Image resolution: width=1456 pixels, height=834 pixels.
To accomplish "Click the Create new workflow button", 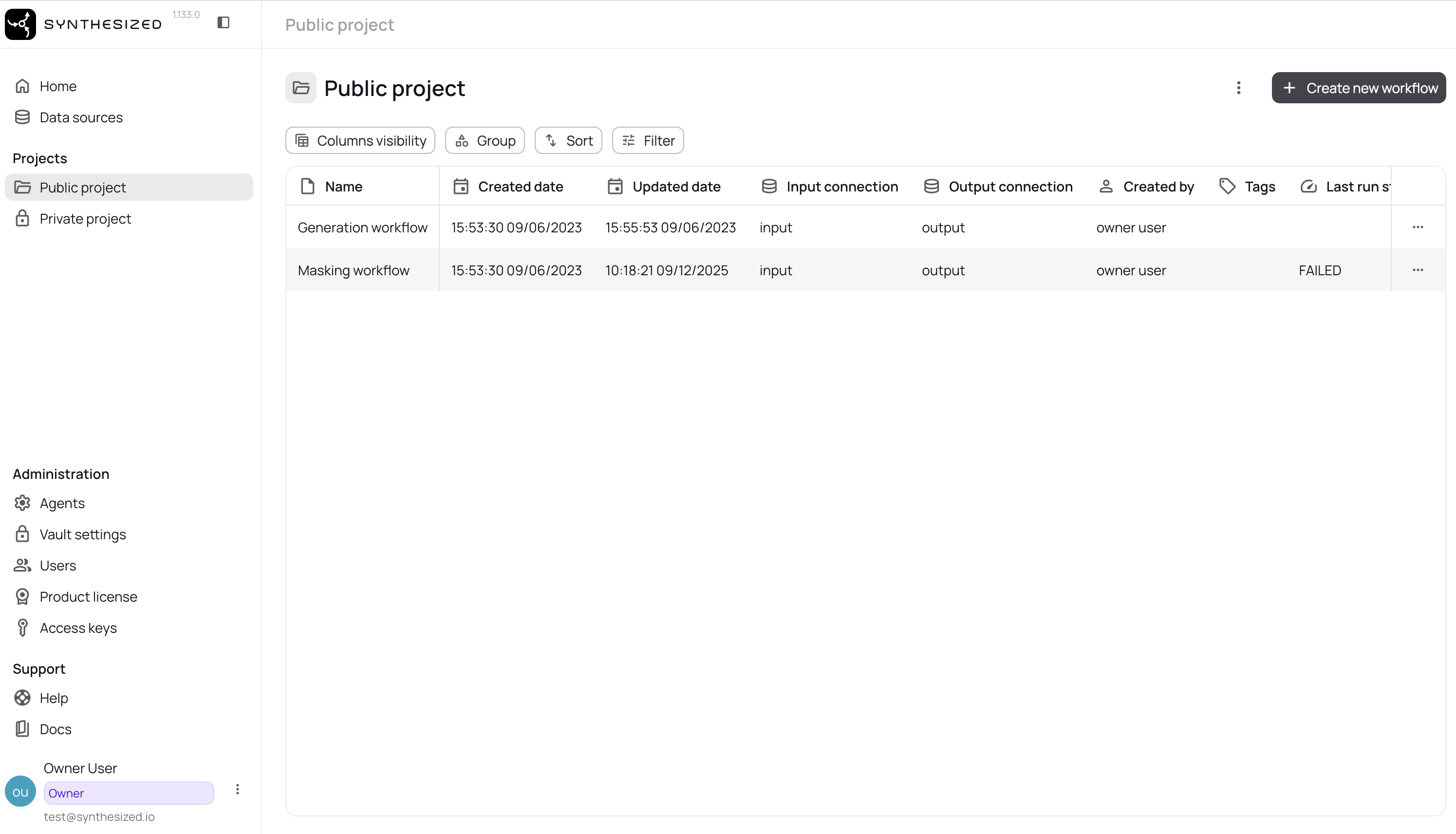I will (x=1359, y=88).
